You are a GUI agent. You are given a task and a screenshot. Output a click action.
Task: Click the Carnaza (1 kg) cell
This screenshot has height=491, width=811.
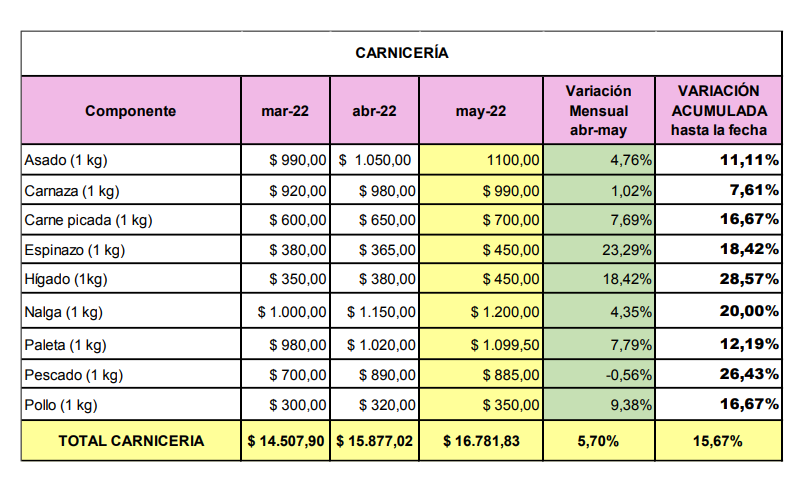pyautogui.click(x=70, y=190)
